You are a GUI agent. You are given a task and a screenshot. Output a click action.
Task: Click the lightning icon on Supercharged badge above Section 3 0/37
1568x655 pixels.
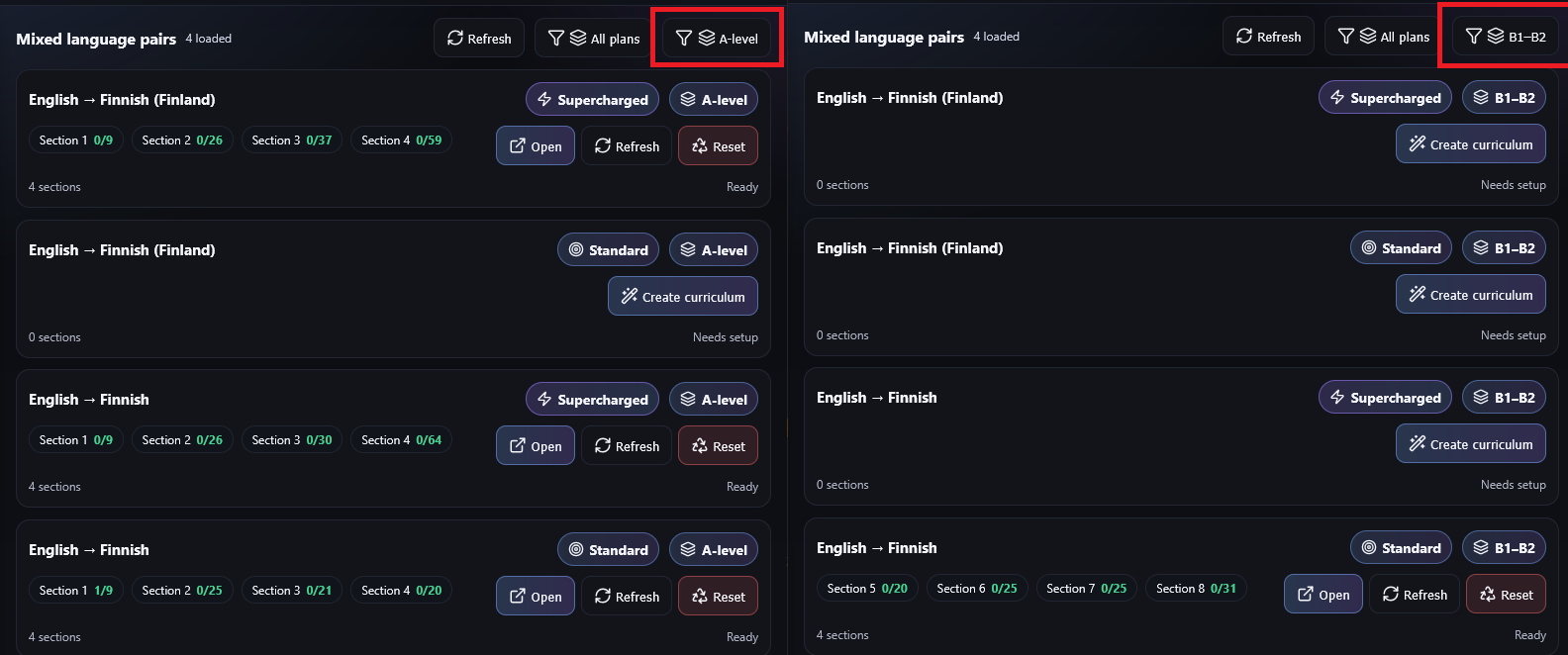click(544, 100)
